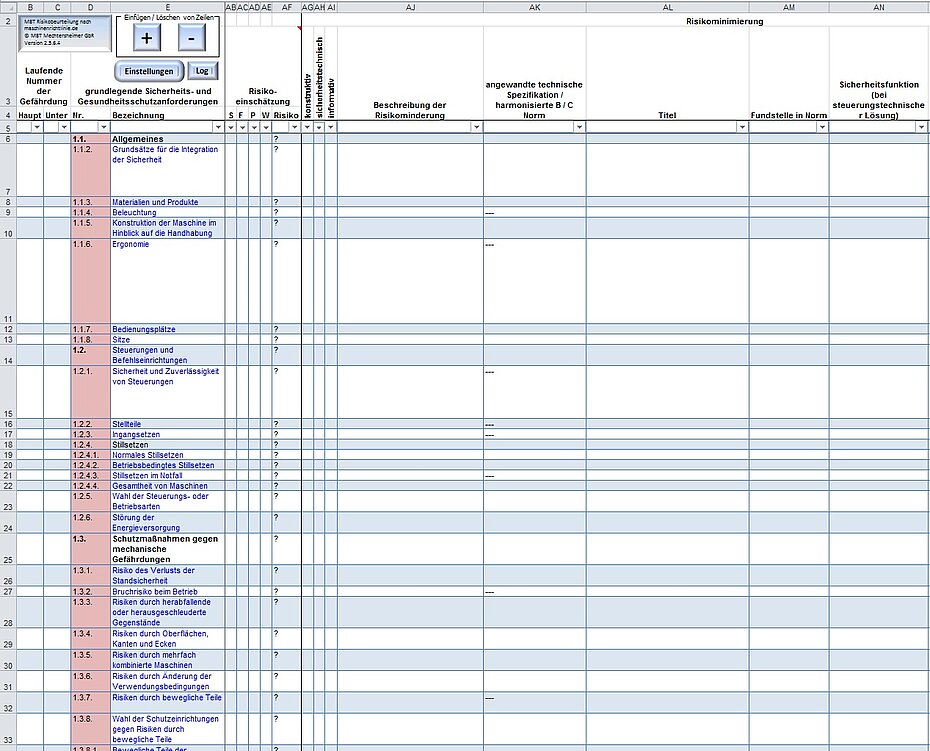The height and width of the screenshot is (751, 930).
Task: Open the Einstellungen settings button
Action: tap(149, 71)
